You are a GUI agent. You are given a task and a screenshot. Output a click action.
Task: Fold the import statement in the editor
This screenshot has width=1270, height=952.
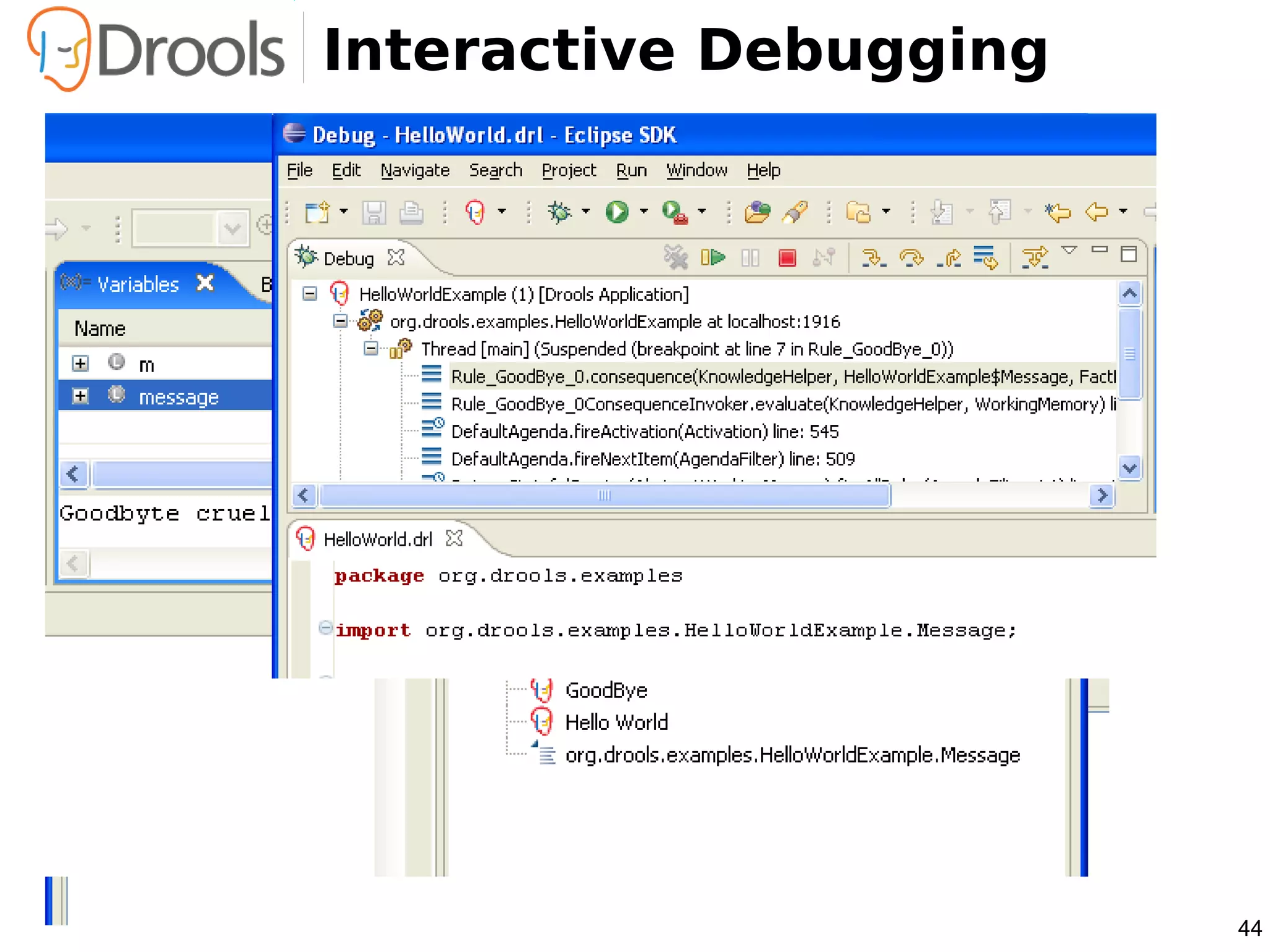tap(326, 628)
